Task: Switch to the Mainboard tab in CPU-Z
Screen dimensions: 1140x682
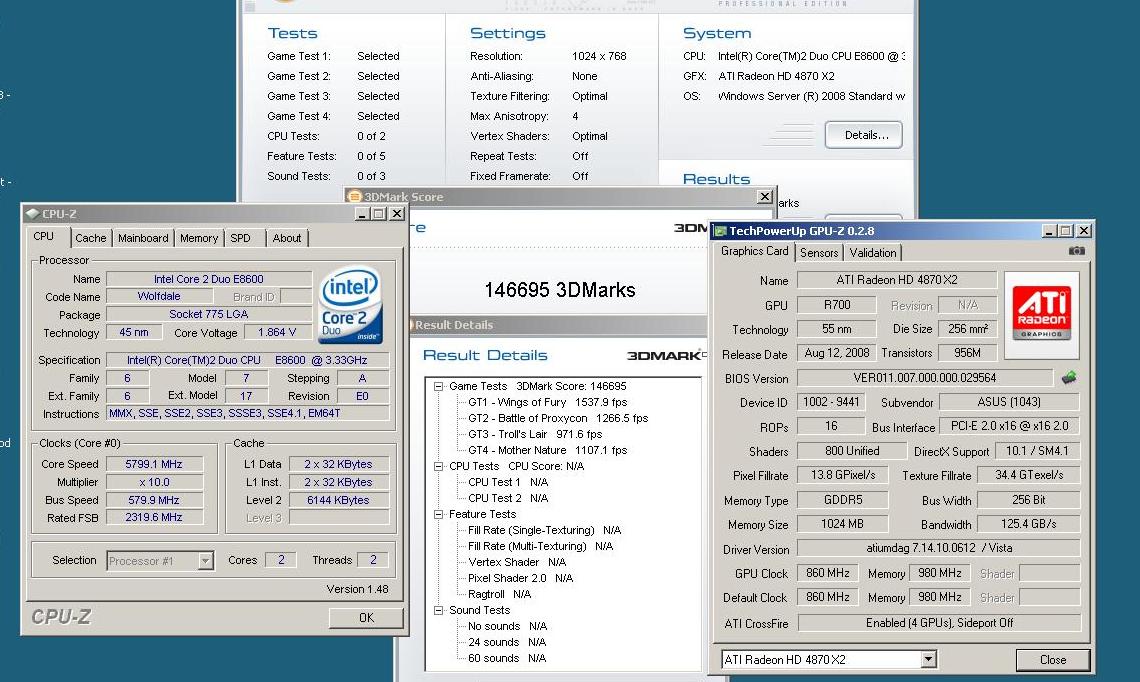Action: point(143,238)
